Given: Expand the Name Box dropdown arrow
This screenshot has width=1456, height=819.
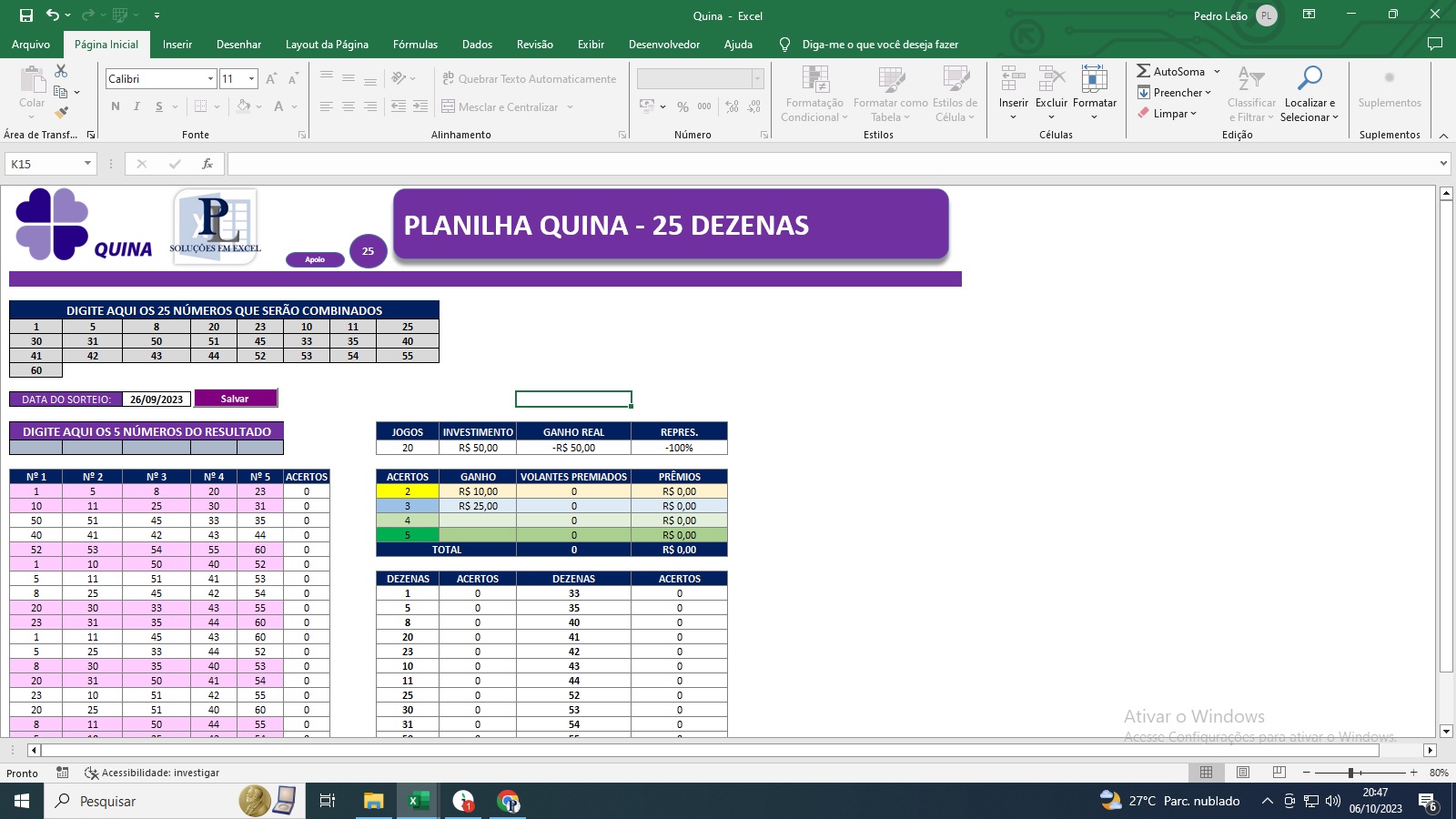Looking at the screenshot, I should (87, 164).
